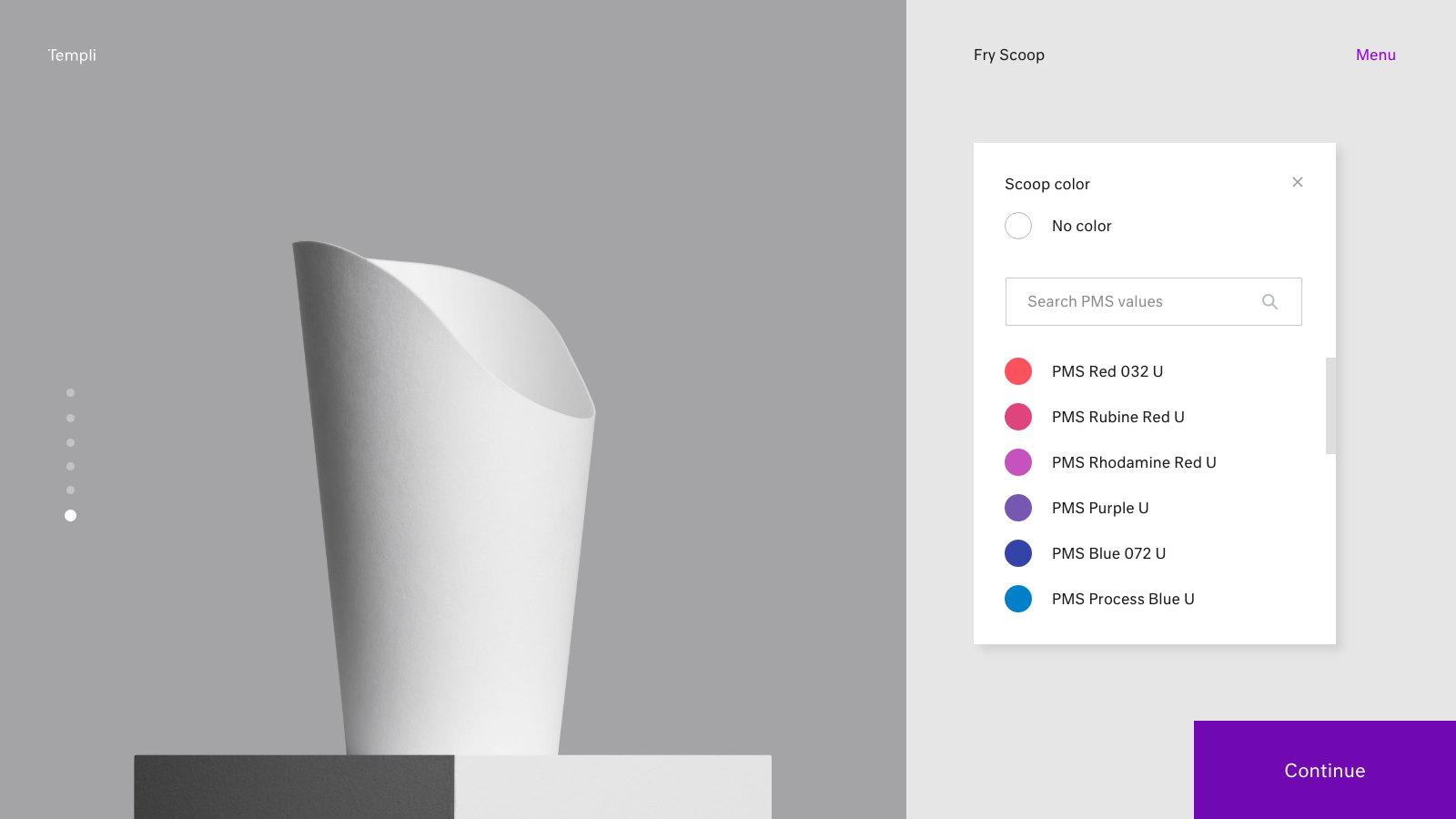Select PMS Process Blue U color circle
The height and width of the screenshot is (819, 1456).
tap(1018, 599)
